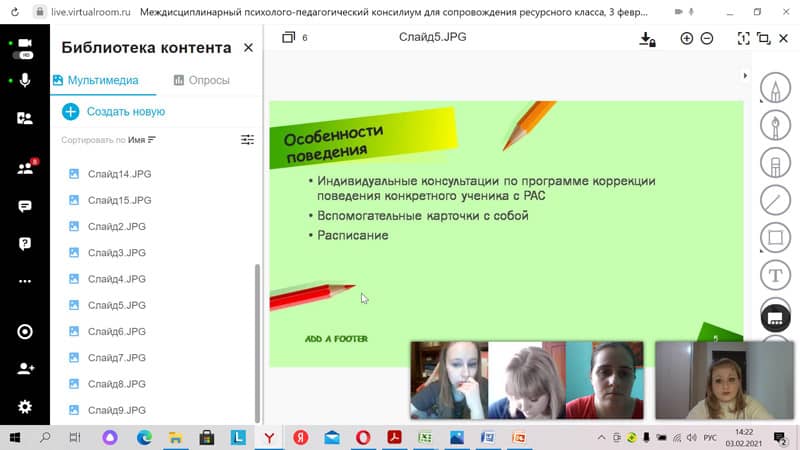Click the РУС language indicator
This screenshot has height=450, width=800.
click(710, 438)
